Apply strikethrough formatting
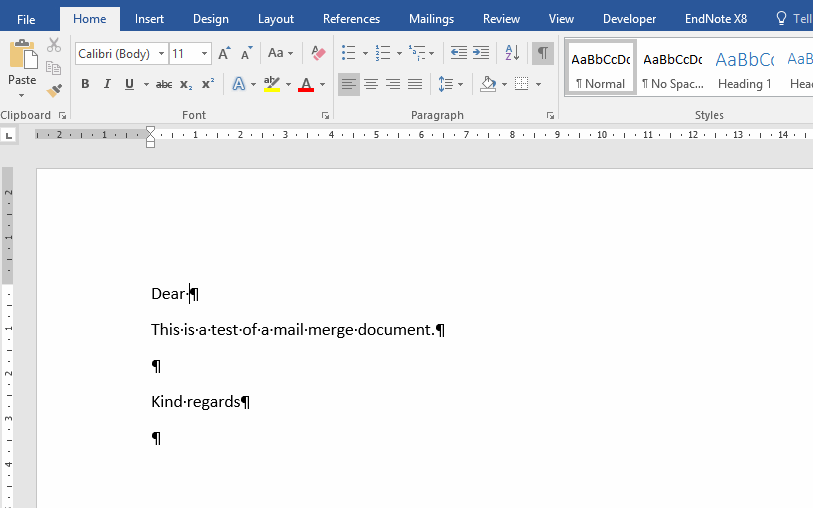813x508 pixels. 164,85
